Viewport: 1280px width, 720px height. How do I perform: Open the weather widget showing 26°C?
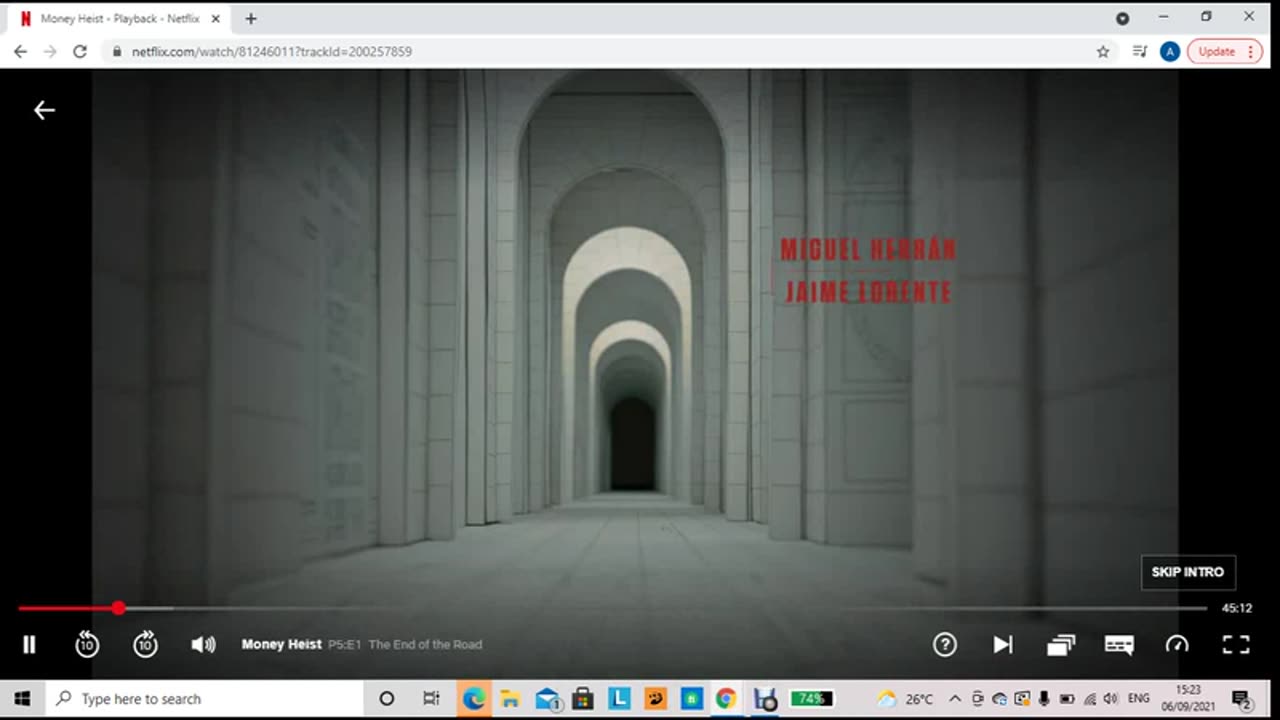click(x=905, y=699)
